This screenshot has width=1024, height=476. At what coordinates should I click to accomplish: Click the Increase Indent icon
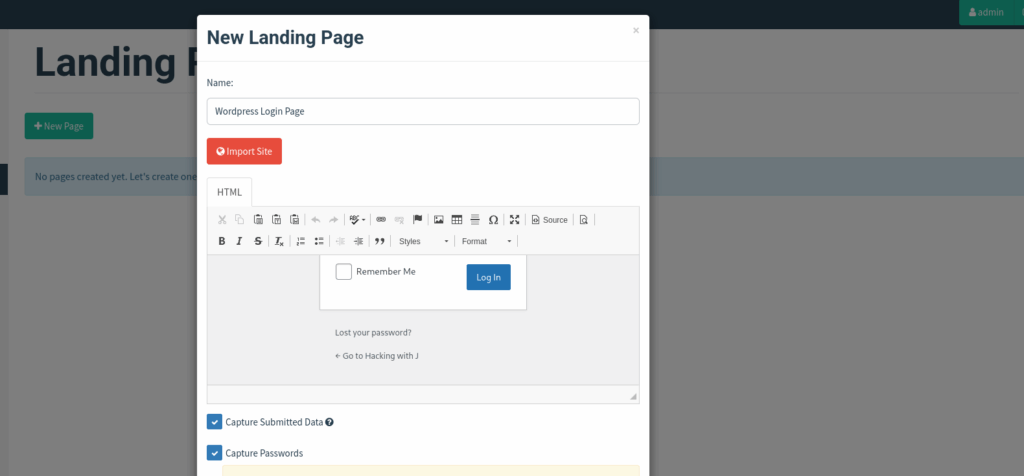[x=358, y=241]
